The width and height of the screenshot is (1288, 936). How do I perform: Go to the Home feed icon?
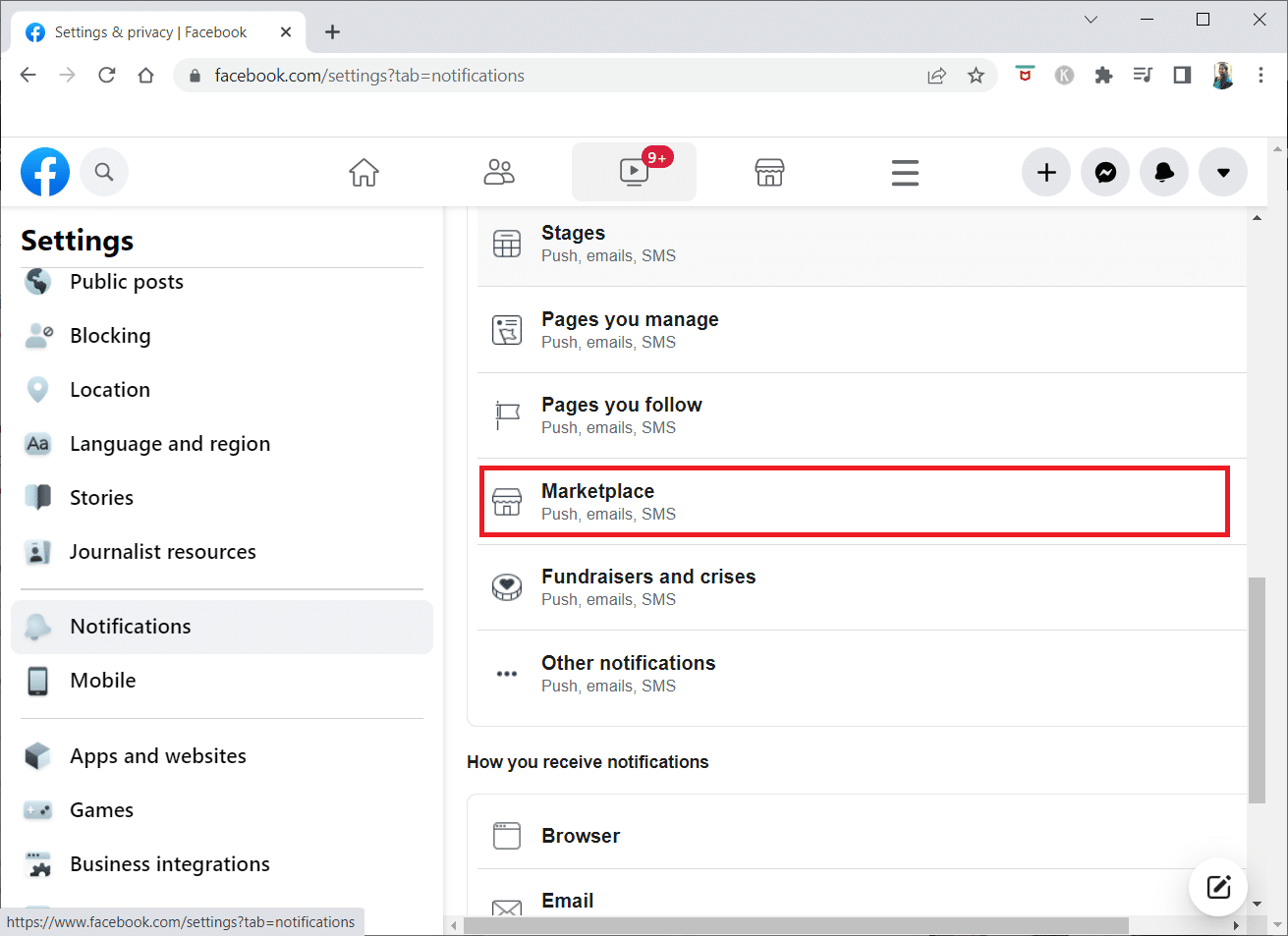(x=364, y=172)
